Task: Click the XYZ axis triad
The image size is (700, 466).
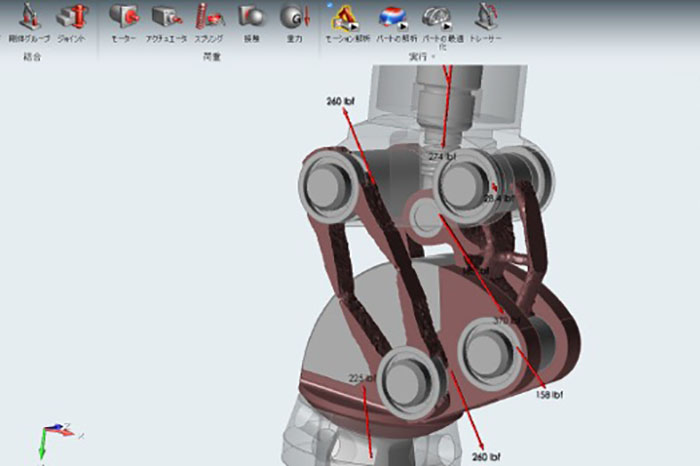Action: (53, 439)
